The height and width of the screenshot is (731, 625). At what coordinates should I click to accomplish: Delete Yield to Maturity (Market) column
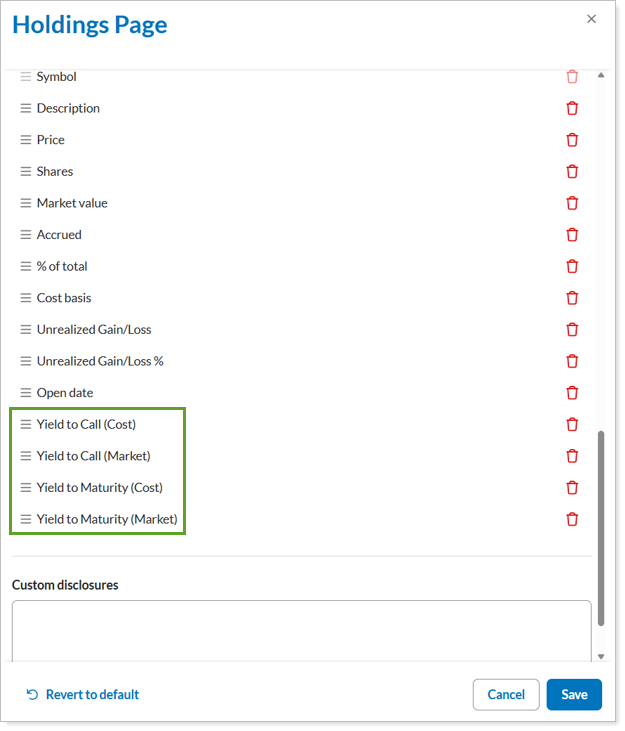572,519
